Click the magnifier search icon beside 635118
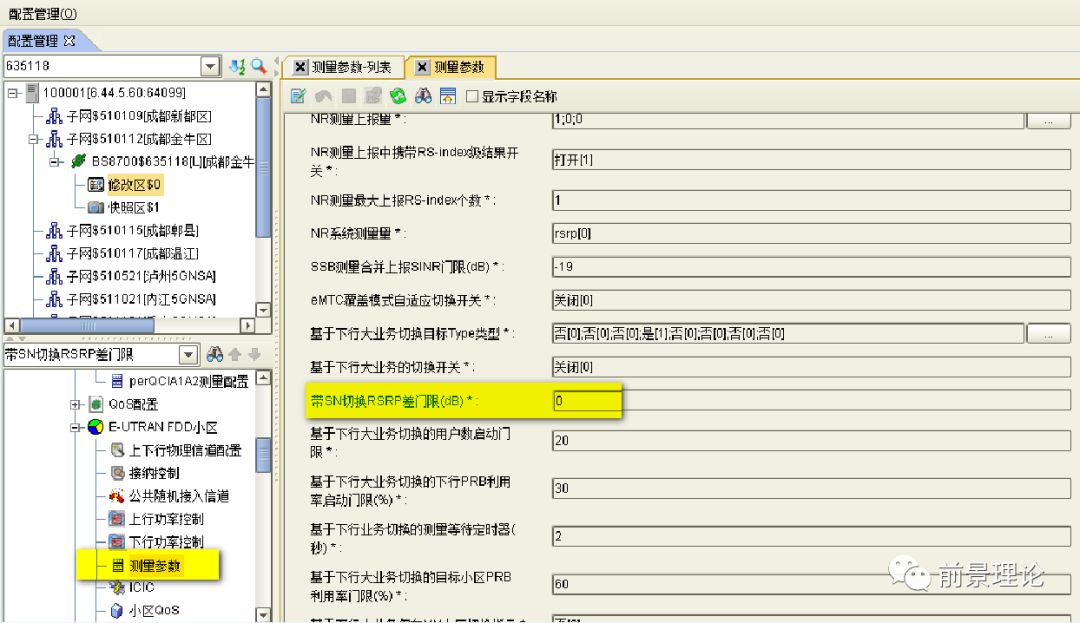Viewport: 1080px width, 623px height. (x=259, y=67)
